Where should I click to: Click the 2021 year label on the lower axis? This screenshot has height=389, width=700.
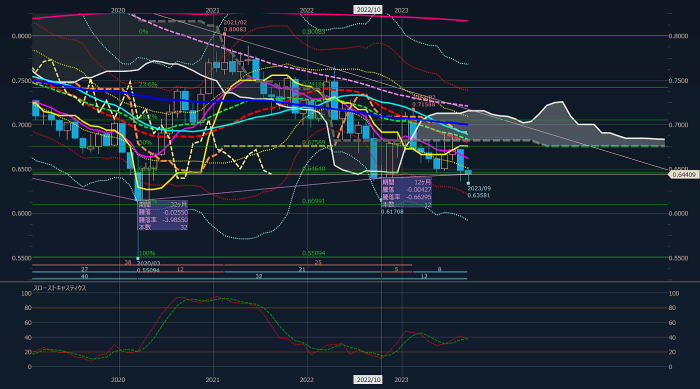(x=212, y=380)
